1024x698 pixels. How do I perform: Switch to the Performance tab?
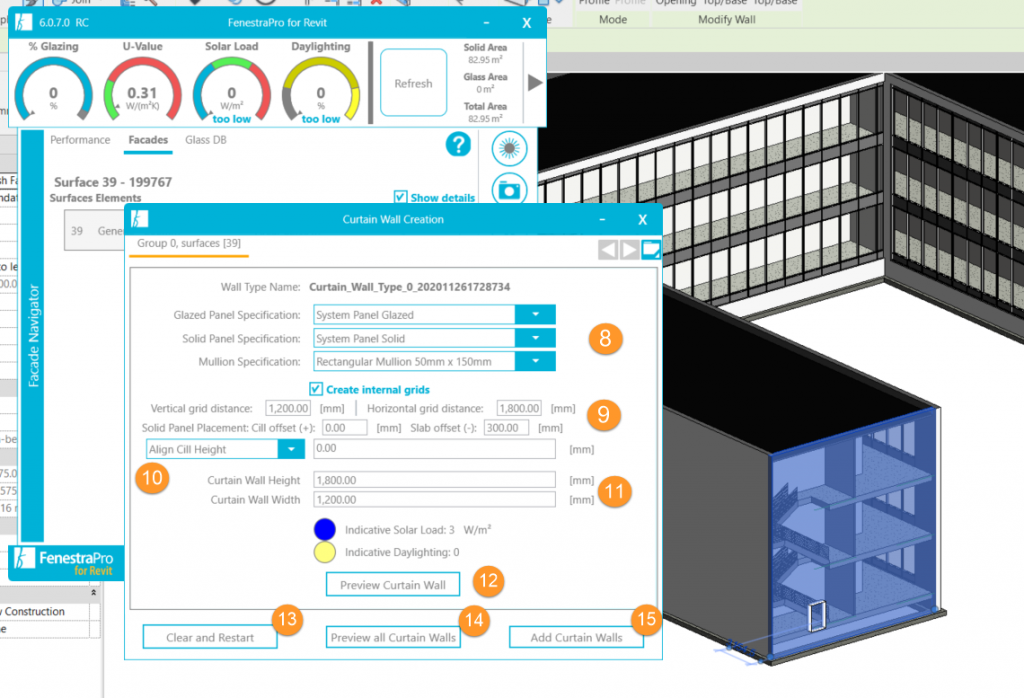point(80,140)
